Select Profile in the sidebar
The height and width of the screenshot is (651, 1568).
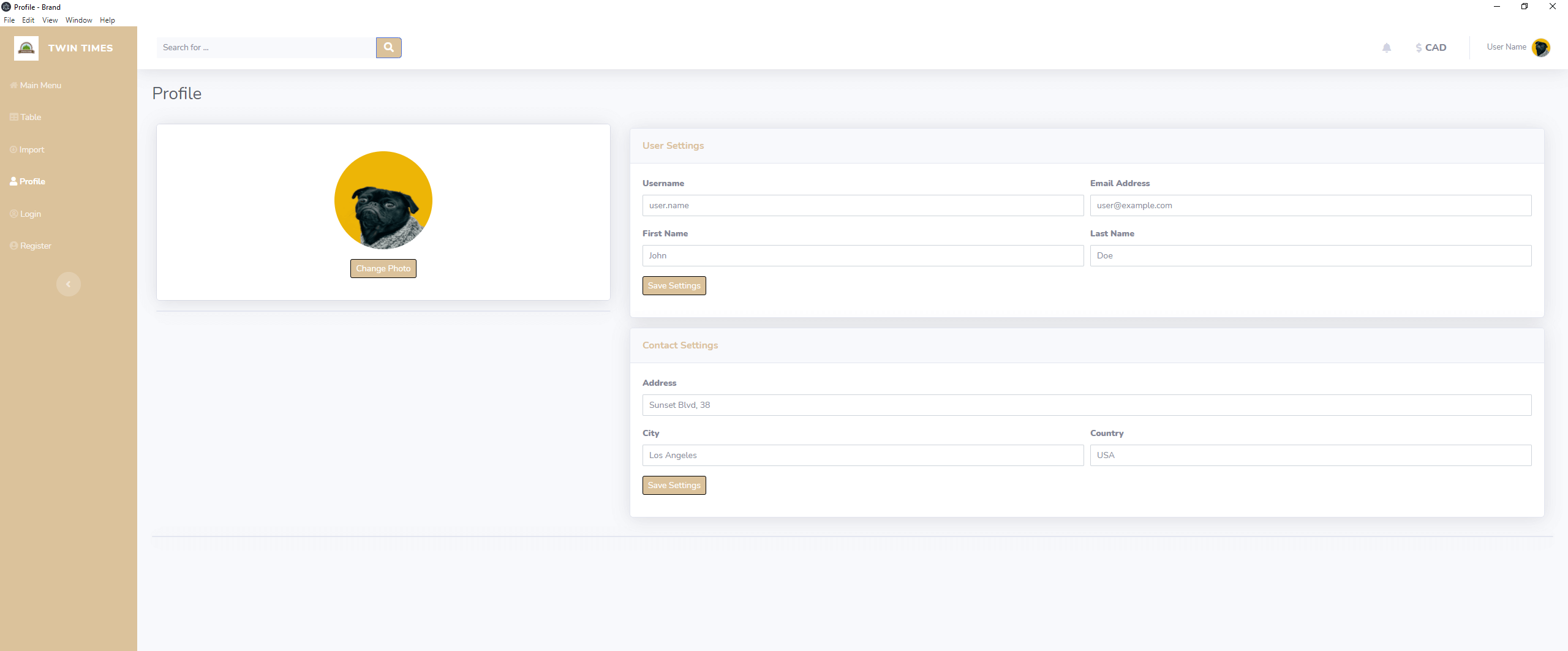tap(32, 181)
